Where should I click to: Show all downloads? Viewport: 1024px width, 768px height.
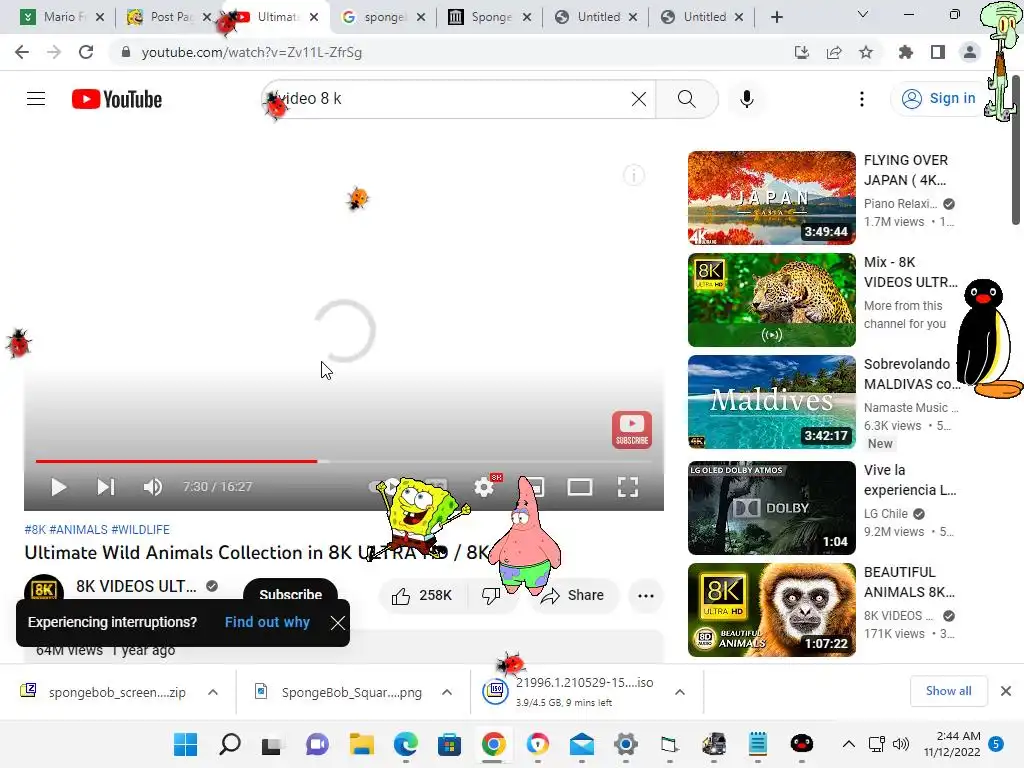(948, 691)
